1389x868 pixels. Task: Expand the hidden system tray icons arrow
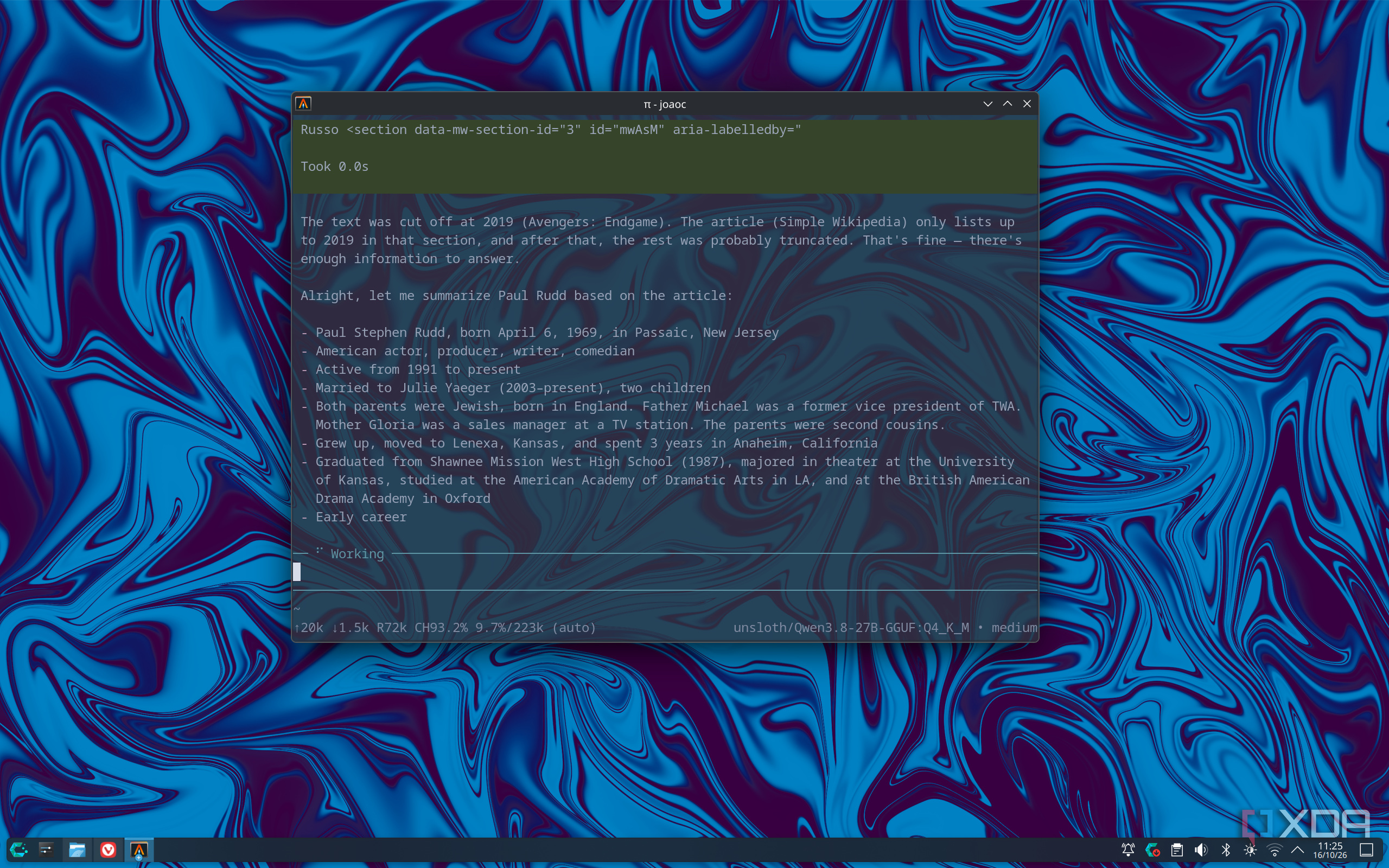(1298, 850)
